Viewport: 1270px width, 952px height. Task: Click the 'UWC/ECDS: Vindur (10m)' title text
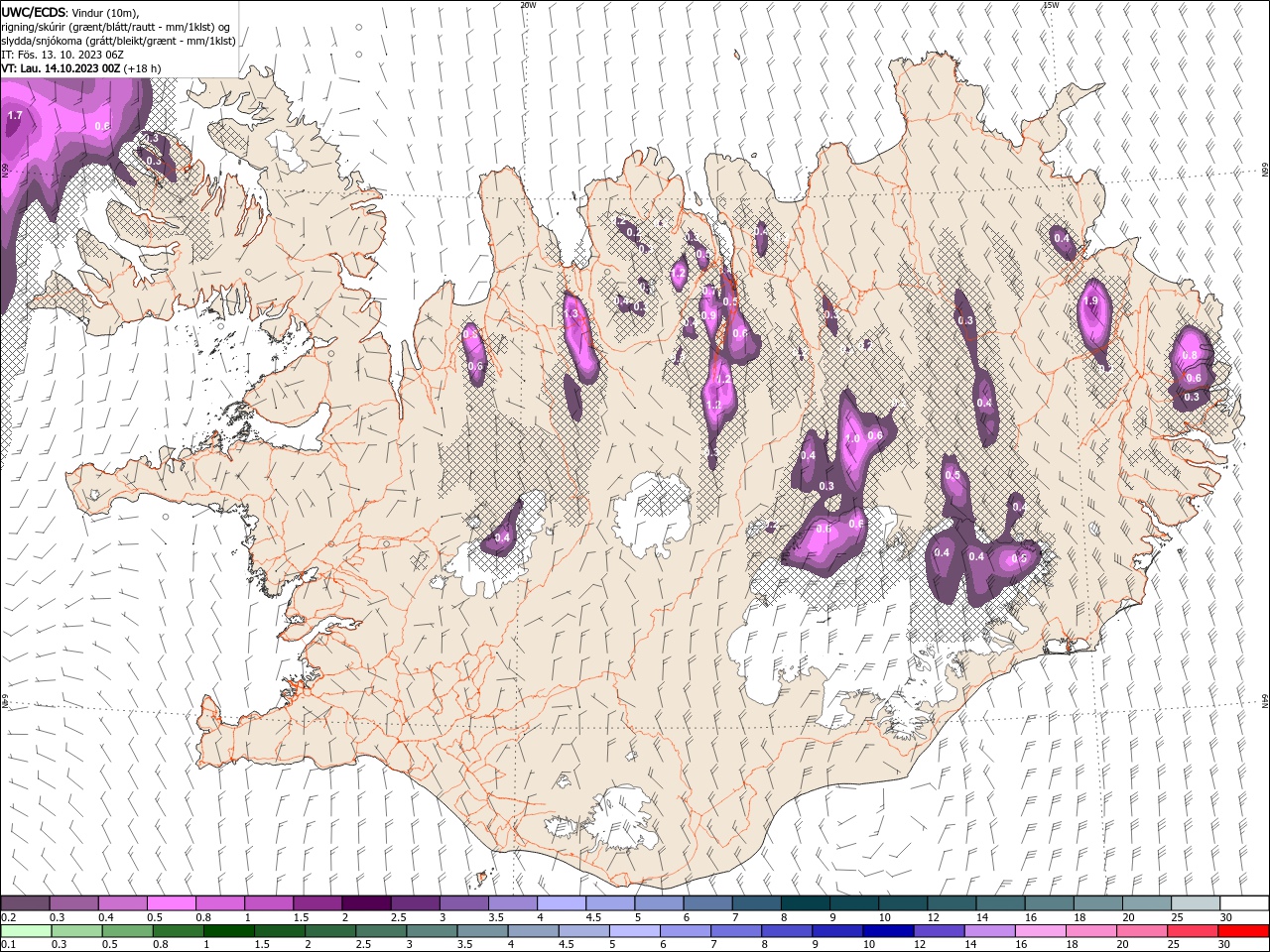coord(70,12)
